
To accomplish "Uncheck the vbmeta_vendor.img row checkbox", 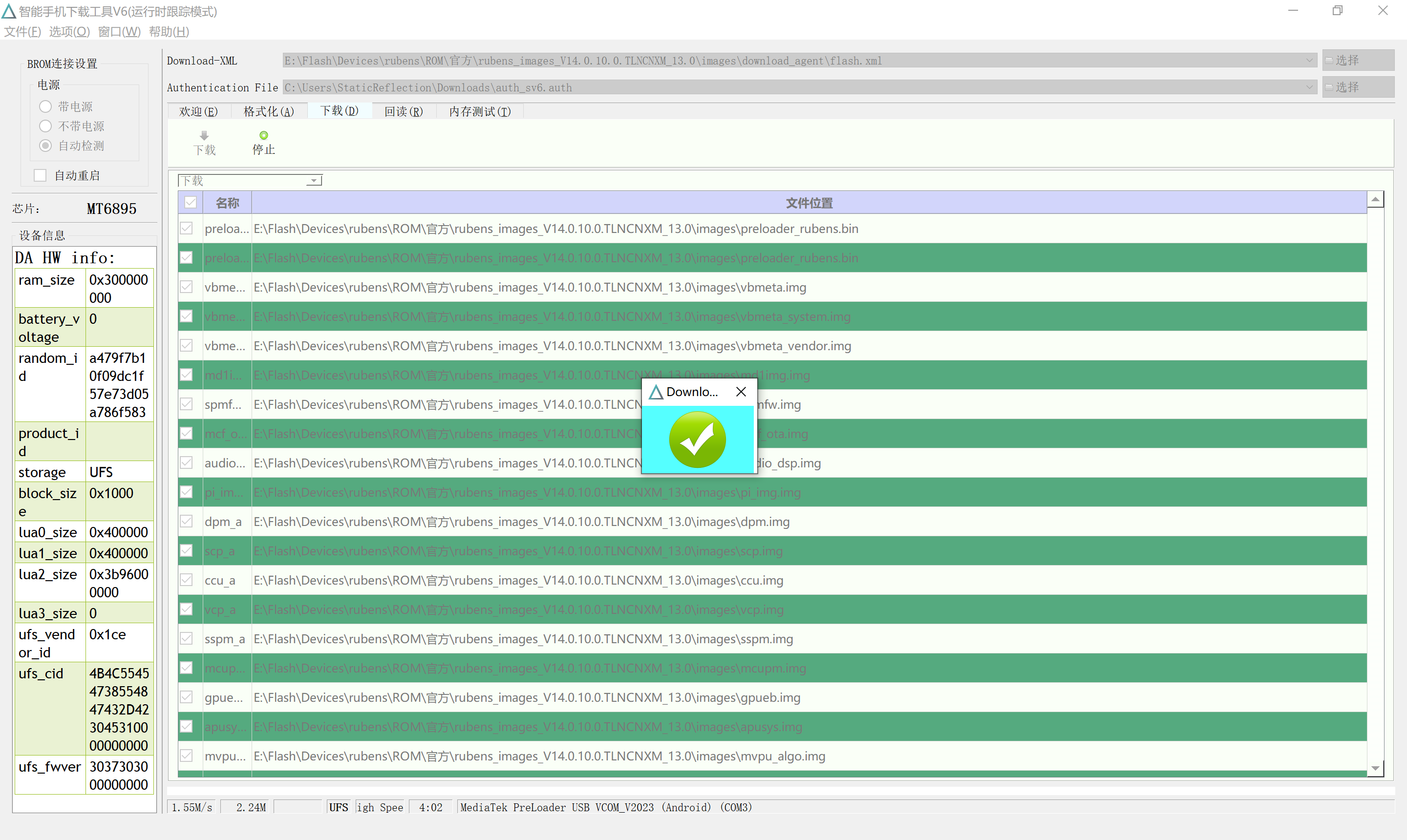I will click(x=186, y=346).
